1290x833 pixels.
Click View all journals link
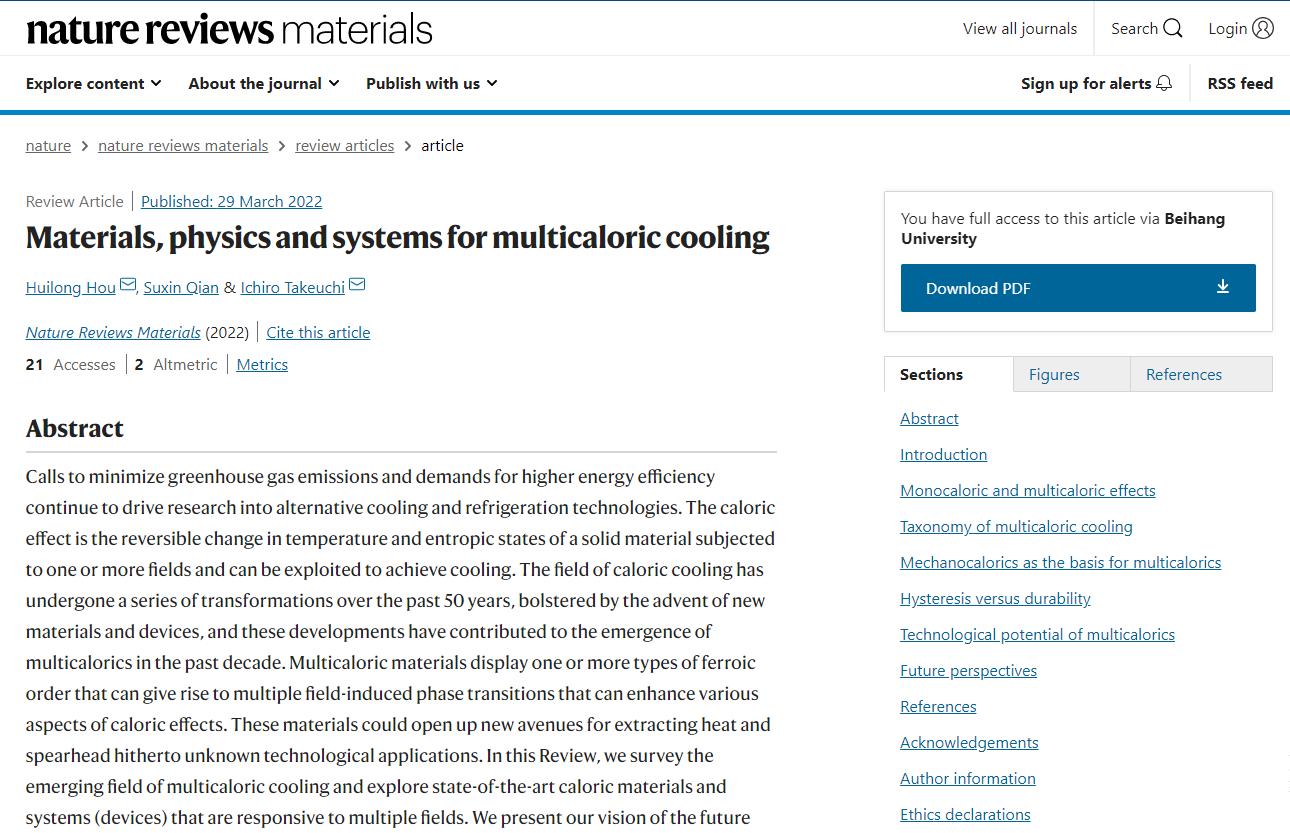(x=1019, y=28)
